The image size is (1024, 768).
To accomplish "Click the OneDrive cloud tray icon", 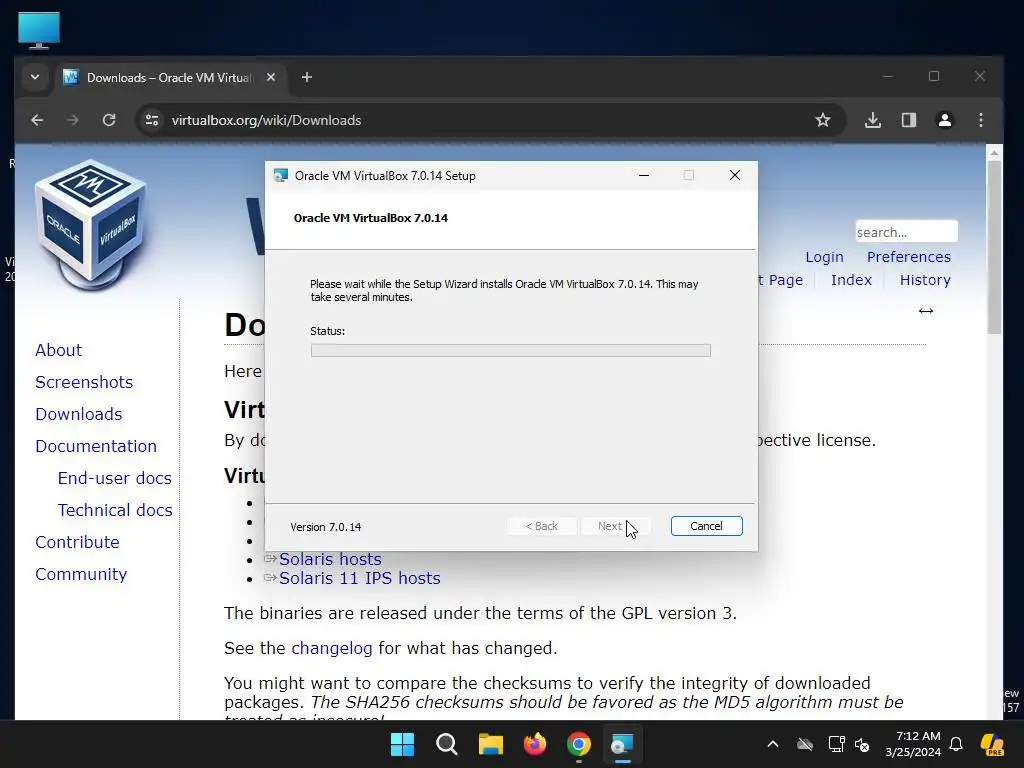I will click(805, 744).
